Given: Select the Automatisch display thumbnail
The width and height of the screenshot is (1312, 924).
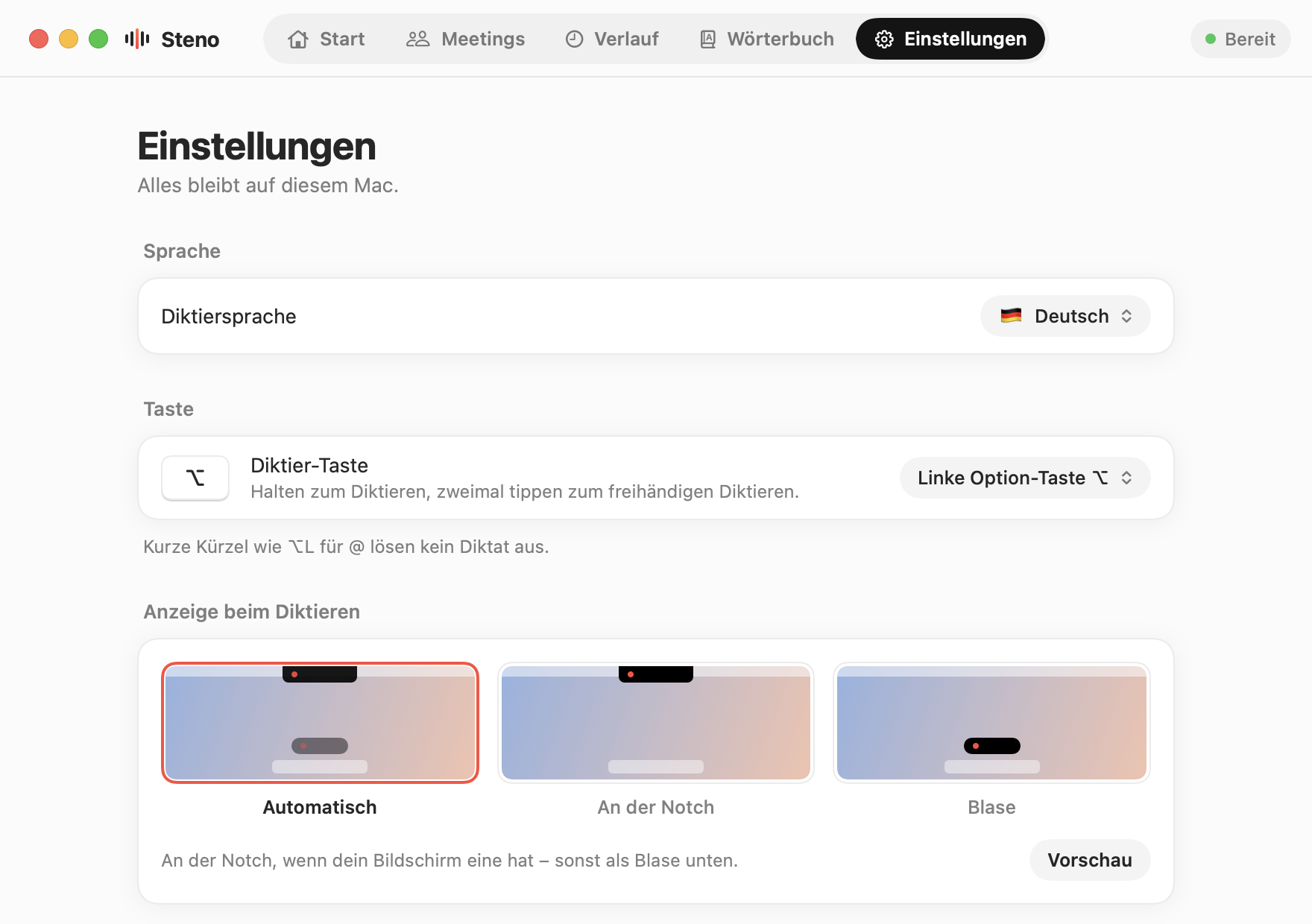Looking at the screenshot, I should [x=320, y=723].
